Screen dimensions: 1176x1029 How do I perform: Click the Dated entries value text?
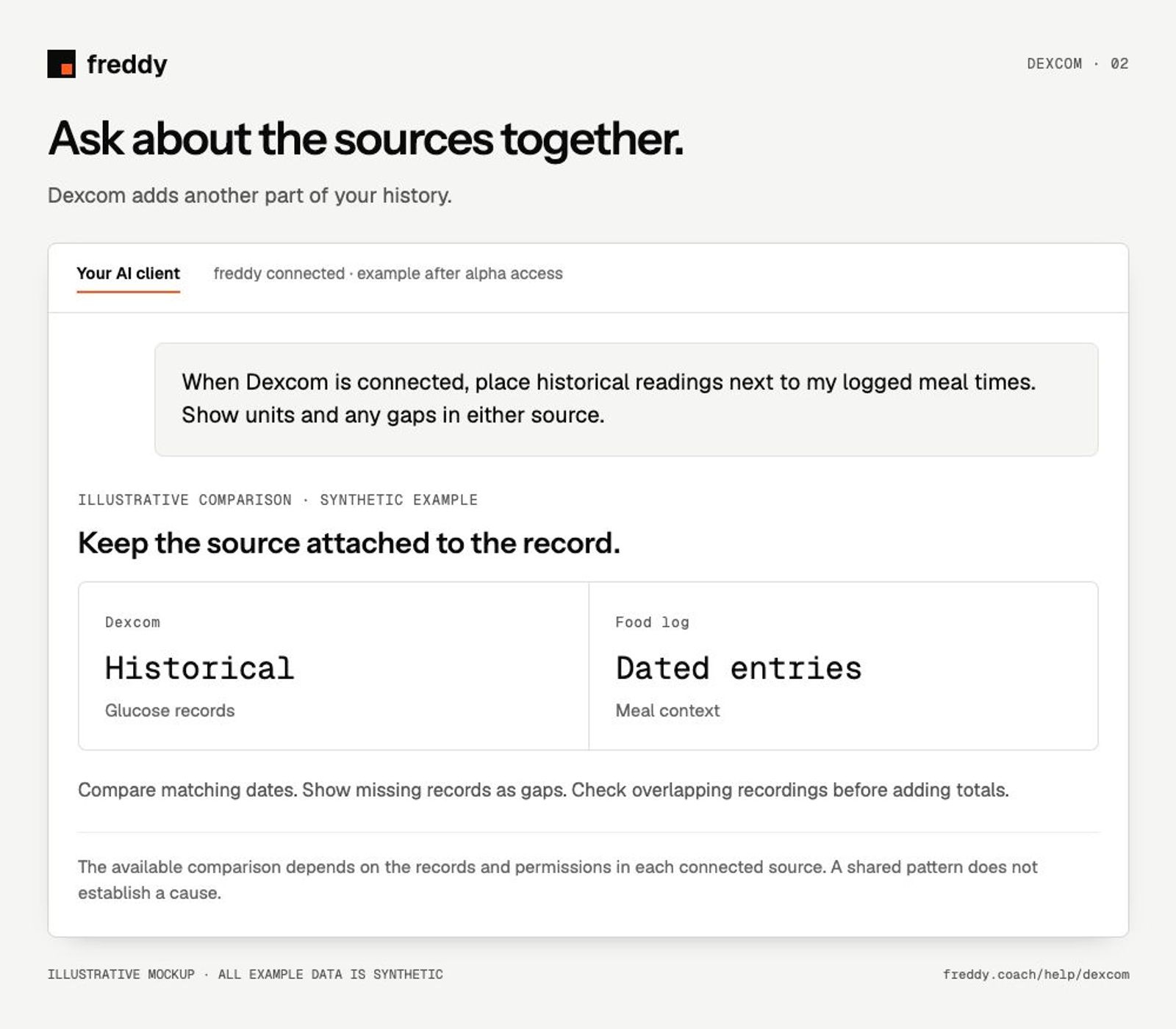(x=739, y=668)
